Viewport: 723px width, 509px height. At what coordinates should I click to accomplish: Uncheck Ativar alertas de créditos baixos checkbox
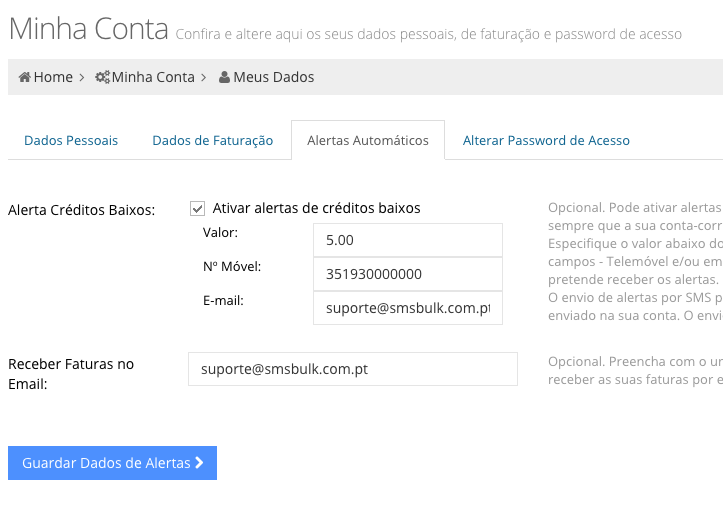(x=197, y=208)
